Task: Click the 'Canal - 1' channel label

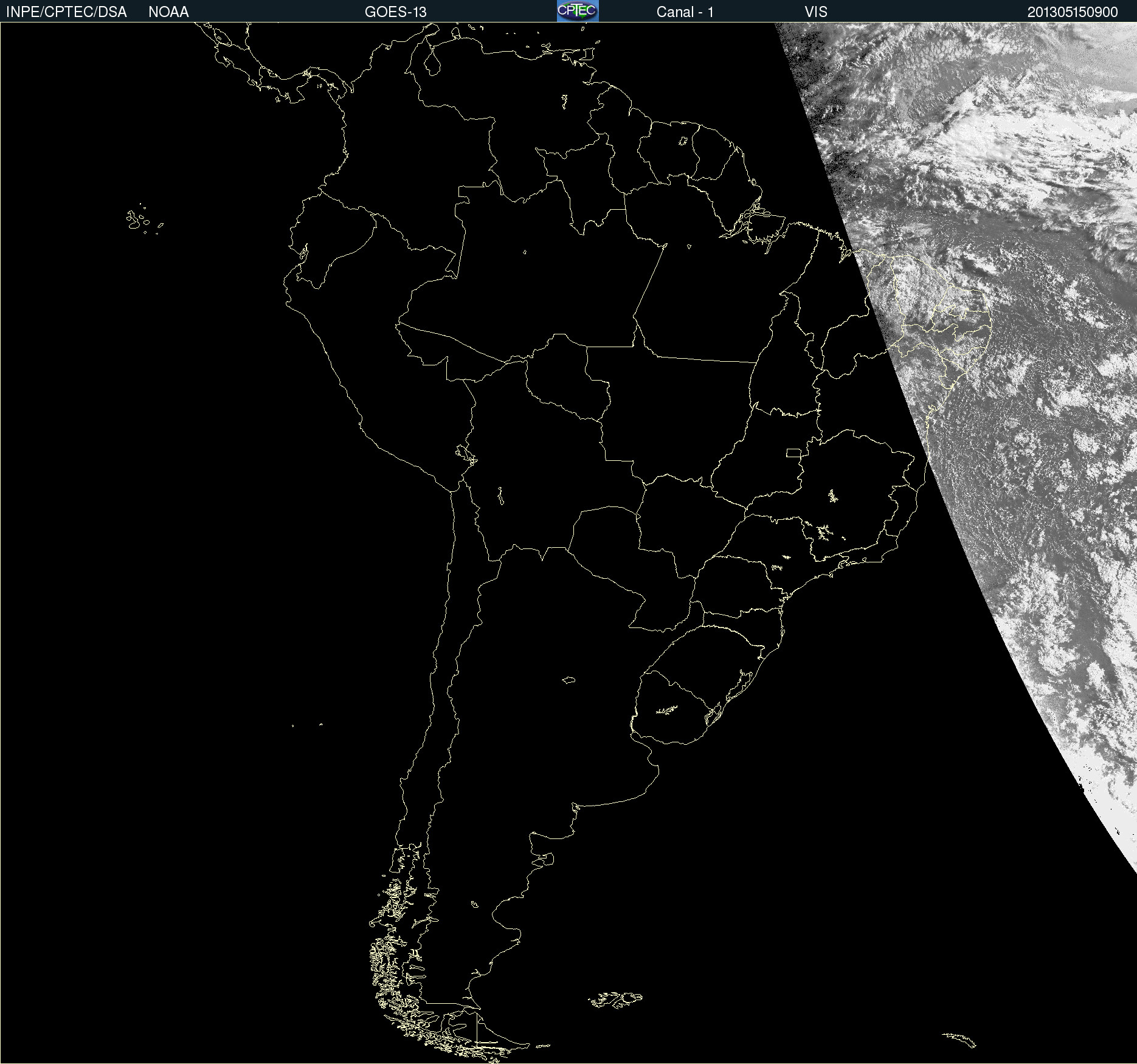Action: pyautogui.click(x=685, y=12)
